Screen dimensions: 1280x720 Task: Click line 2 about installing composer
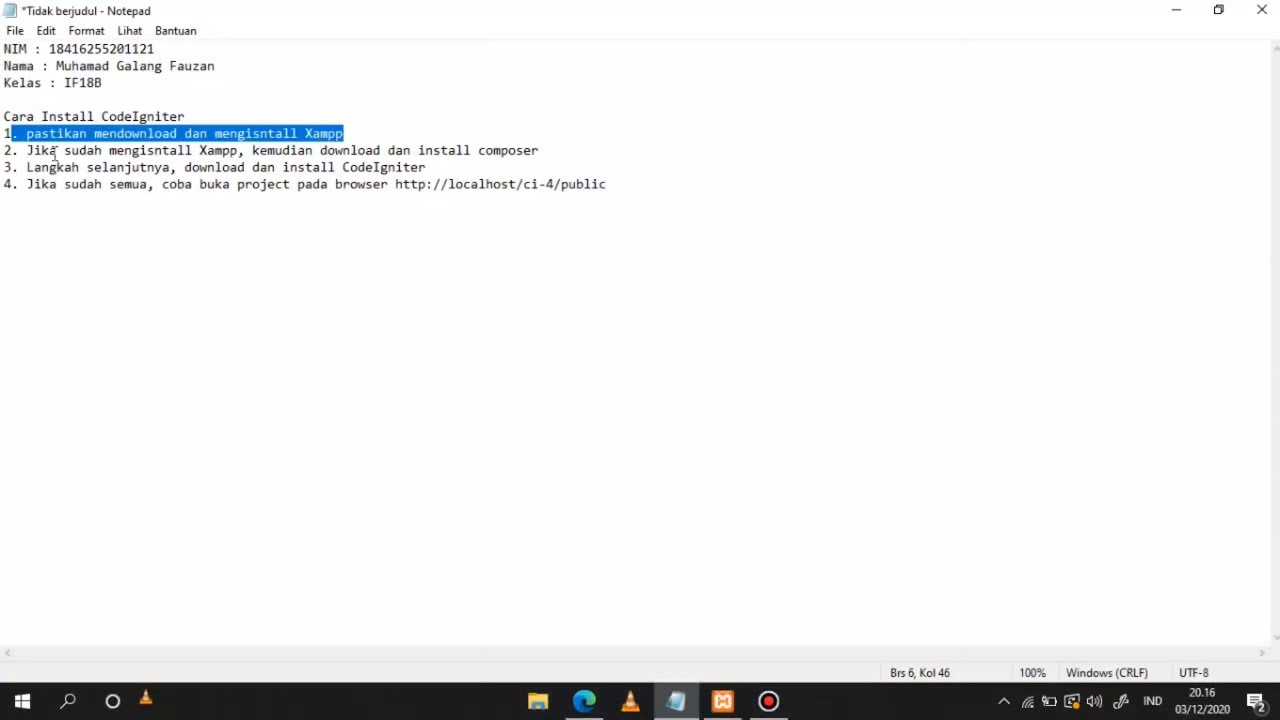coord(271,151)
